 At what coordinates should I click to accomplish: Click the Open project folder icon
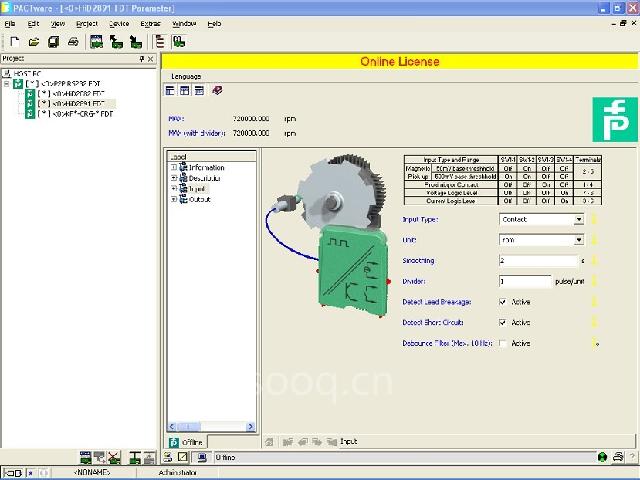click(34, 42)
